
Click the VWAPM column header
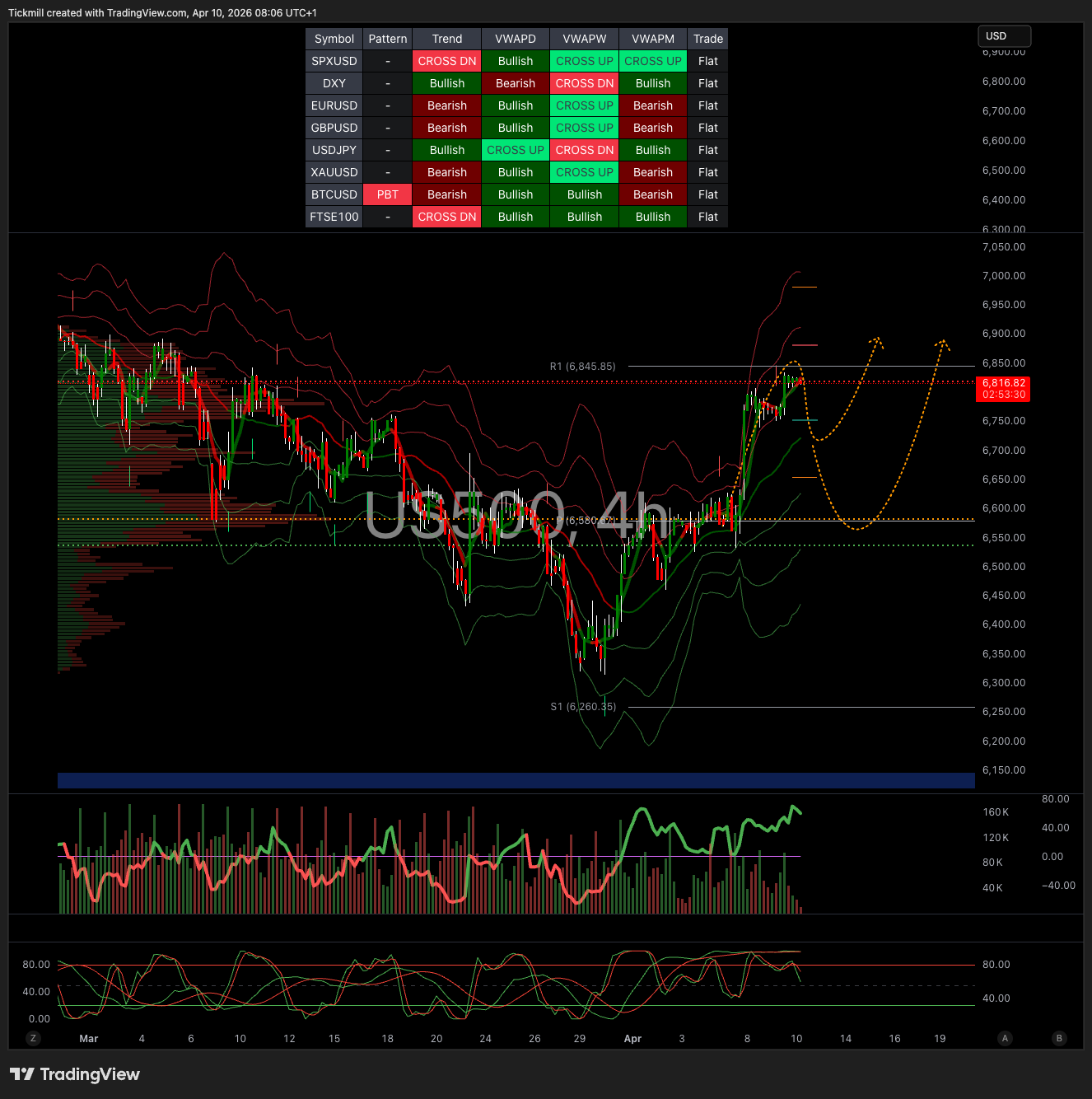(653, 39)
